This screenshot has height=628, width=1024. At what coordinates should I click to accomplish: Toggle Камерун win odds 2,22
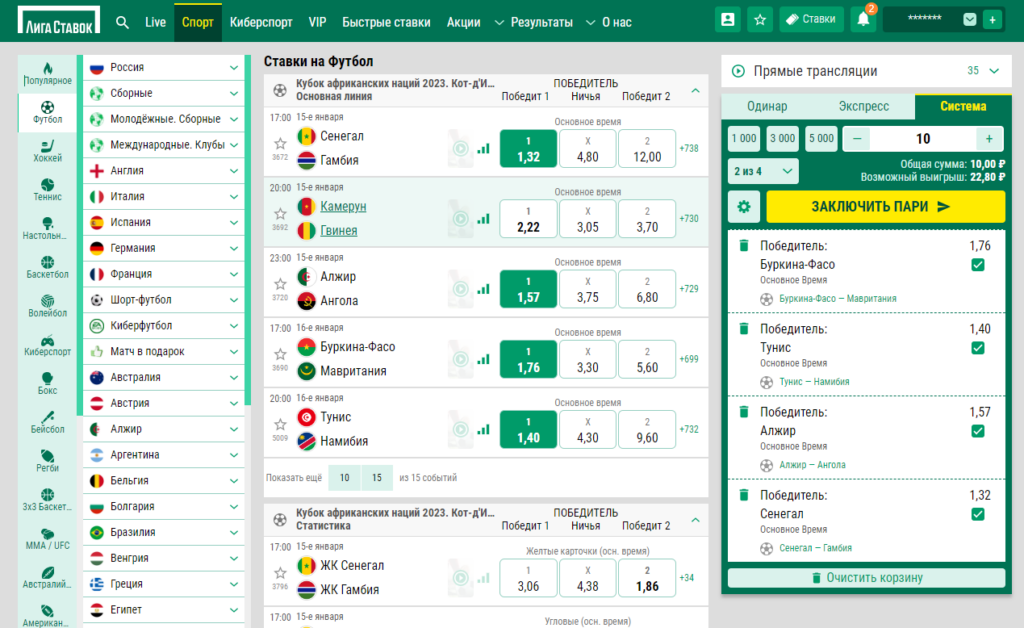click(x=528, y=219)
